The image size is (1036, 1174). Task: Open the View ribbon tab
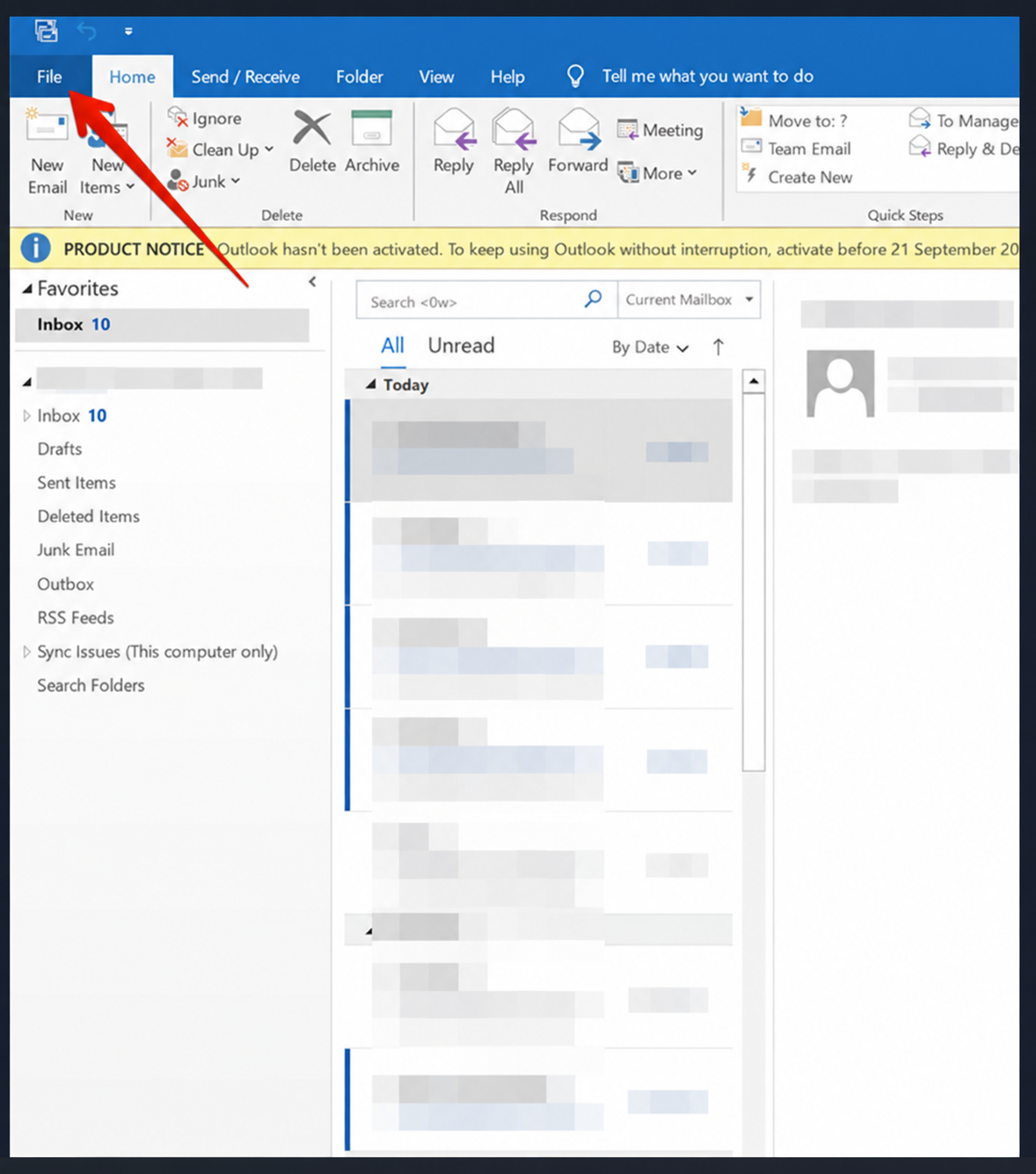coord(436,77)
